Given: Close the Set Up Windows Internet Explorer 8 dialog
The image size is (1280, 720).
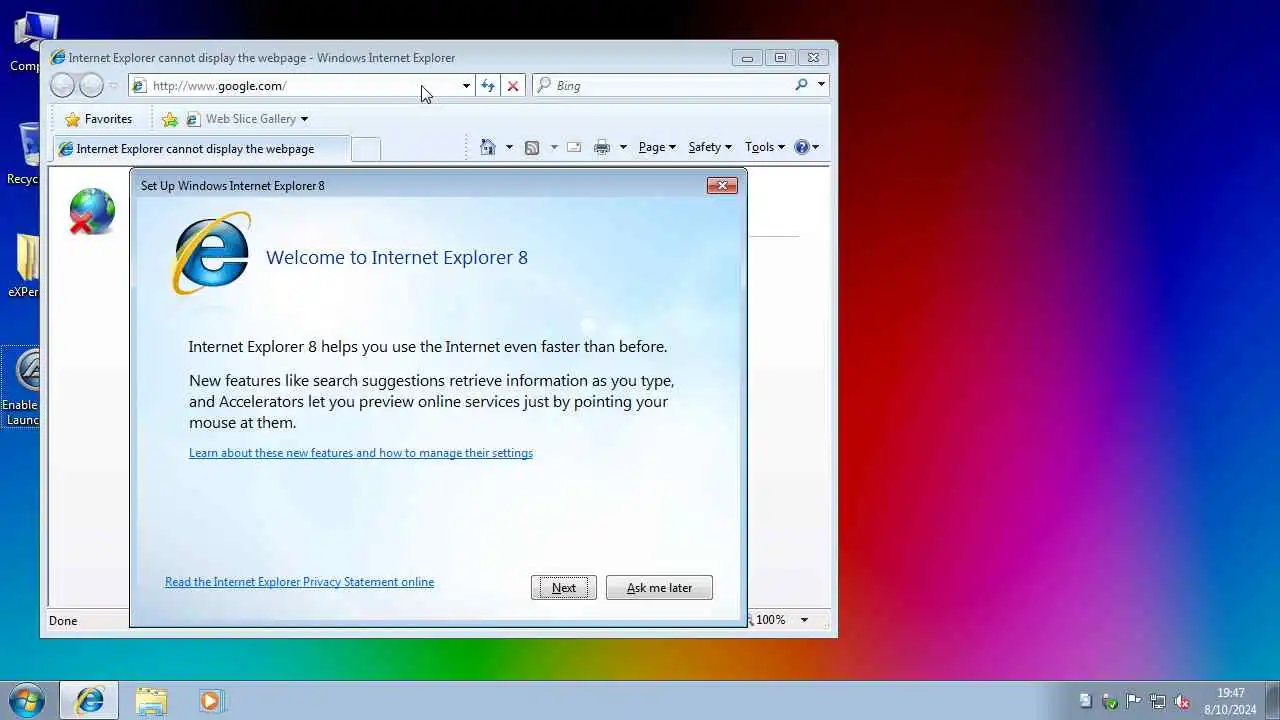Looking at the screenshot, I should (x=722, y=185).
